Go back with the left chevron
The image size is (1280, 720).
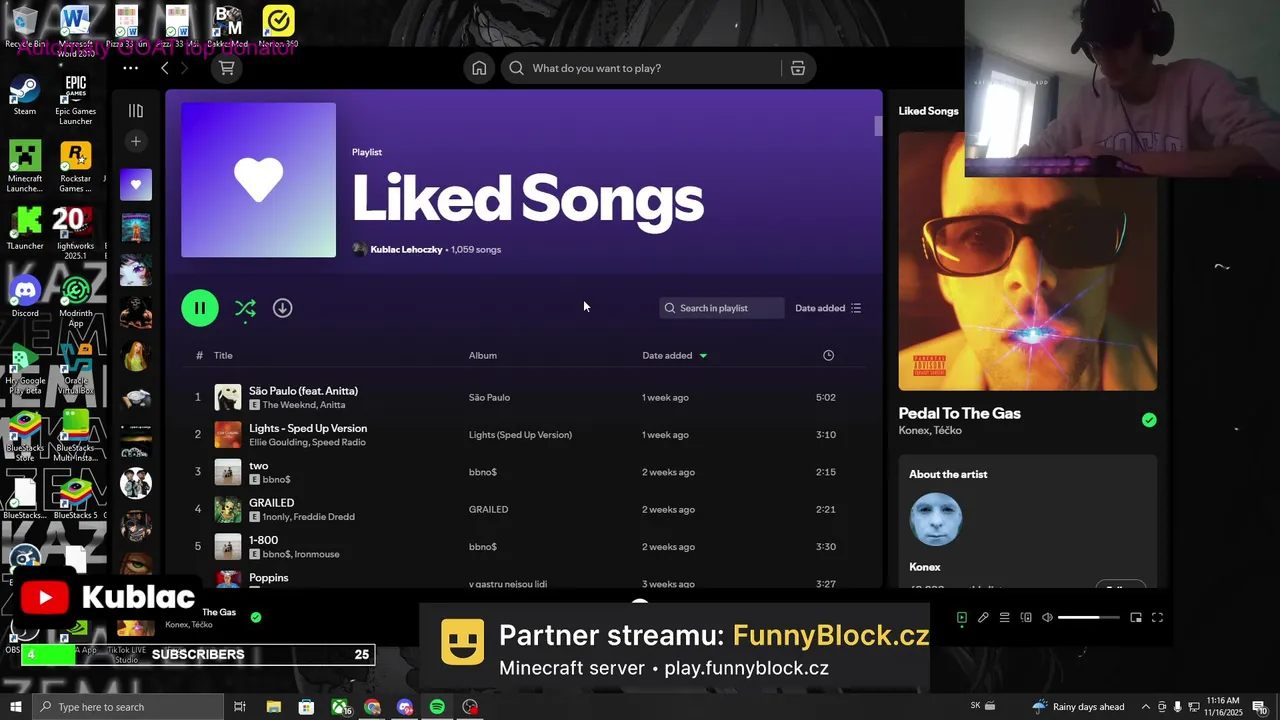point(165,68)
